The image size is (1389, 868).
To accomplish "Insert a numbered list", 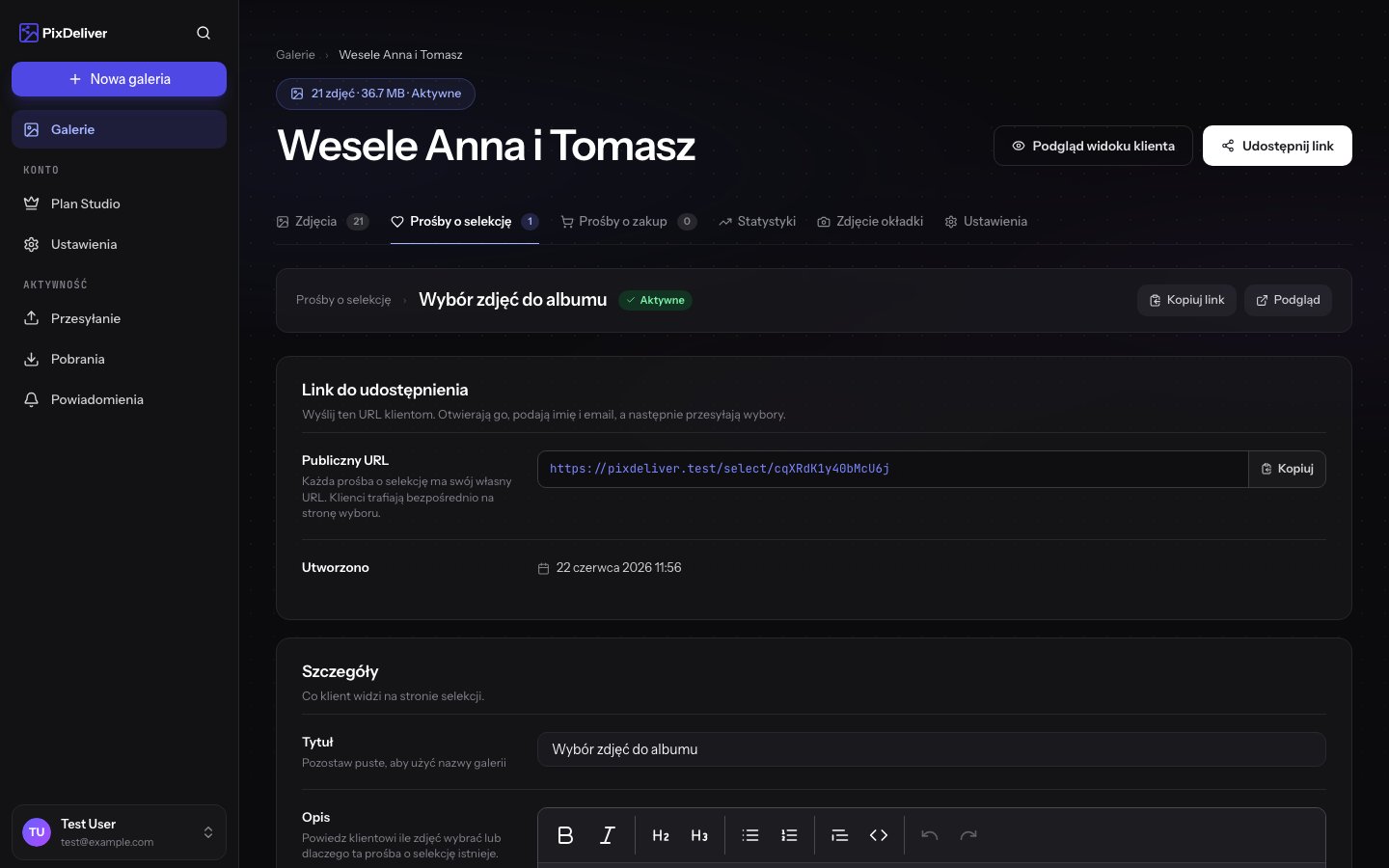I will (789, 835).
